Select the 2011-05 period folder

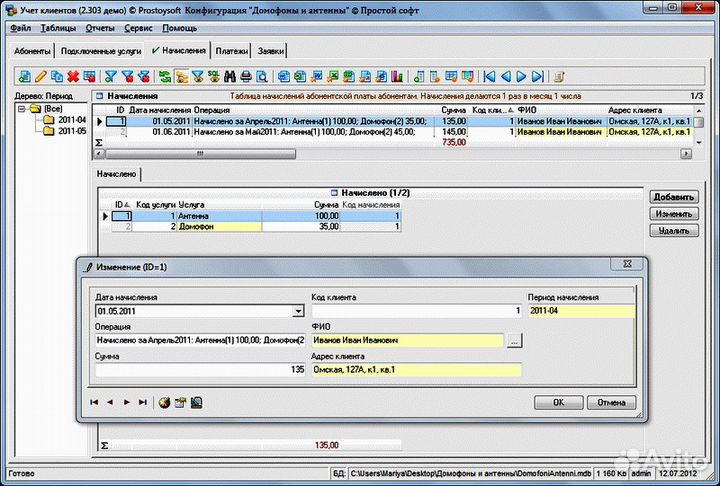tap(71, 131)
